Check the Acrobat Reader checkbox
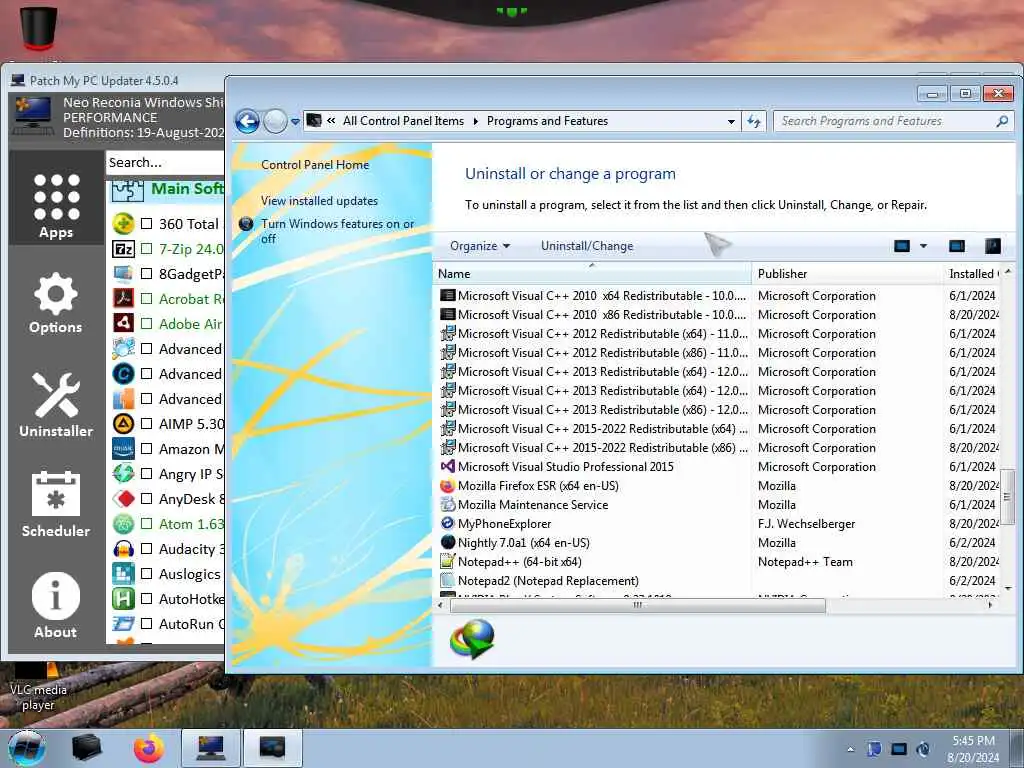The height and width of the screenshot is (768, 1024). [147, 298]
